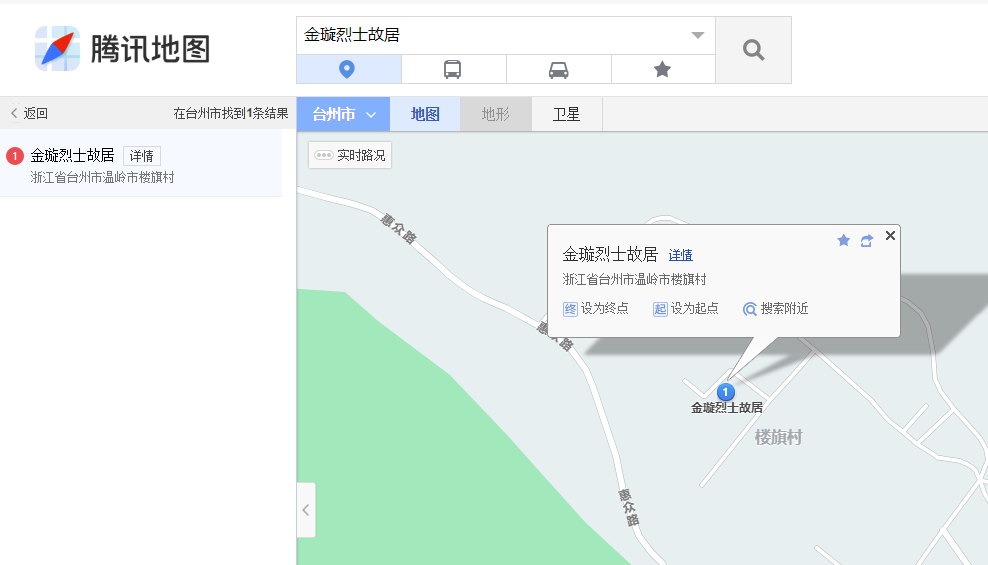The image size is (988, 565).
Task: Click the magnifier search button
Action: 753,50
